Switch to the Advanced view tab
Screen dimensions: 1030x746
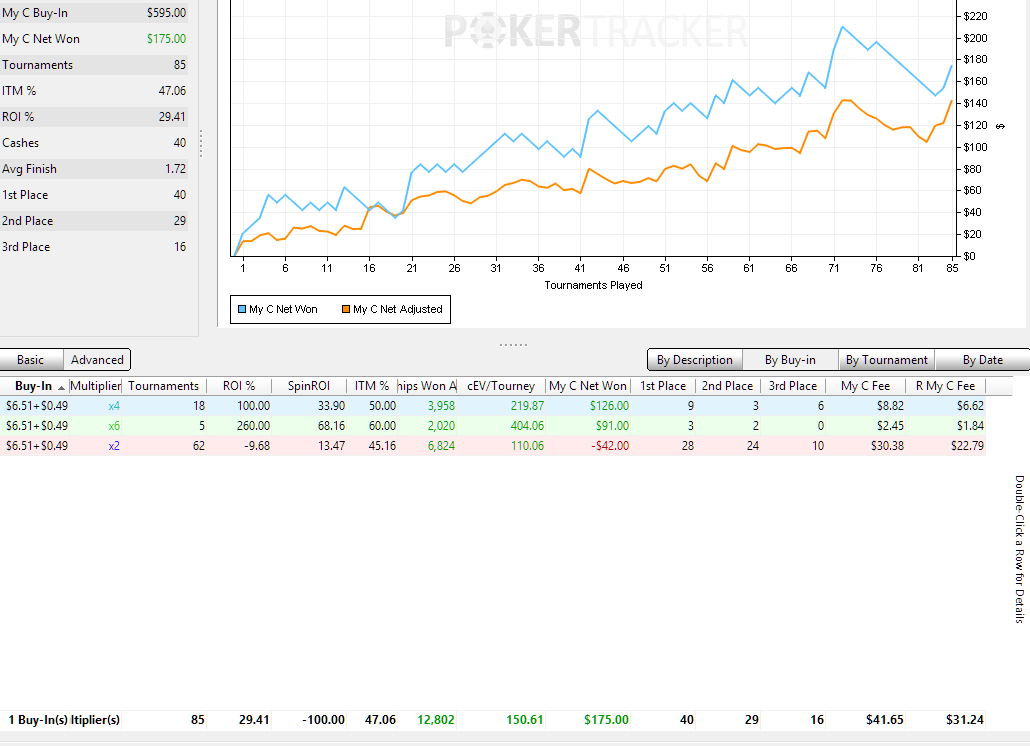click(x=97, y=360)
